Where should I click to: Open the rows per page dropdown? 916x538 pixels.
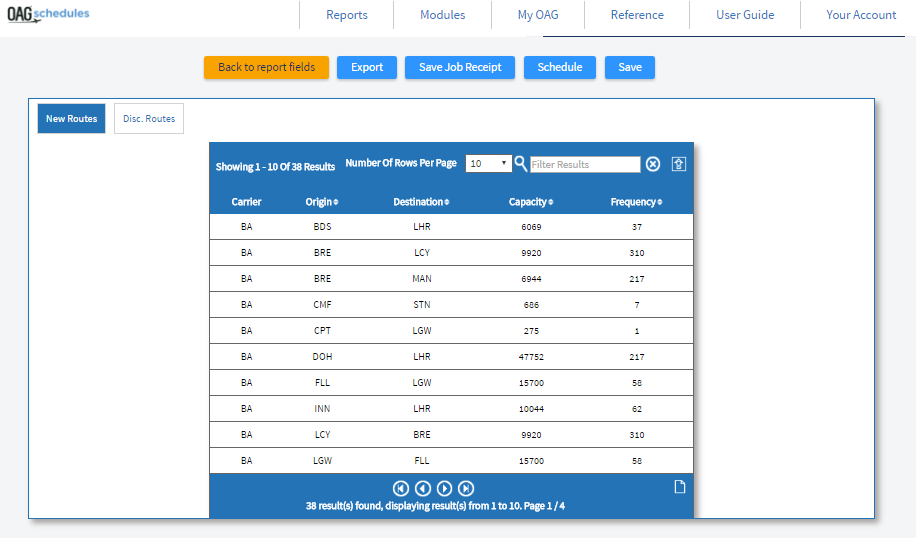coord(488,164)
